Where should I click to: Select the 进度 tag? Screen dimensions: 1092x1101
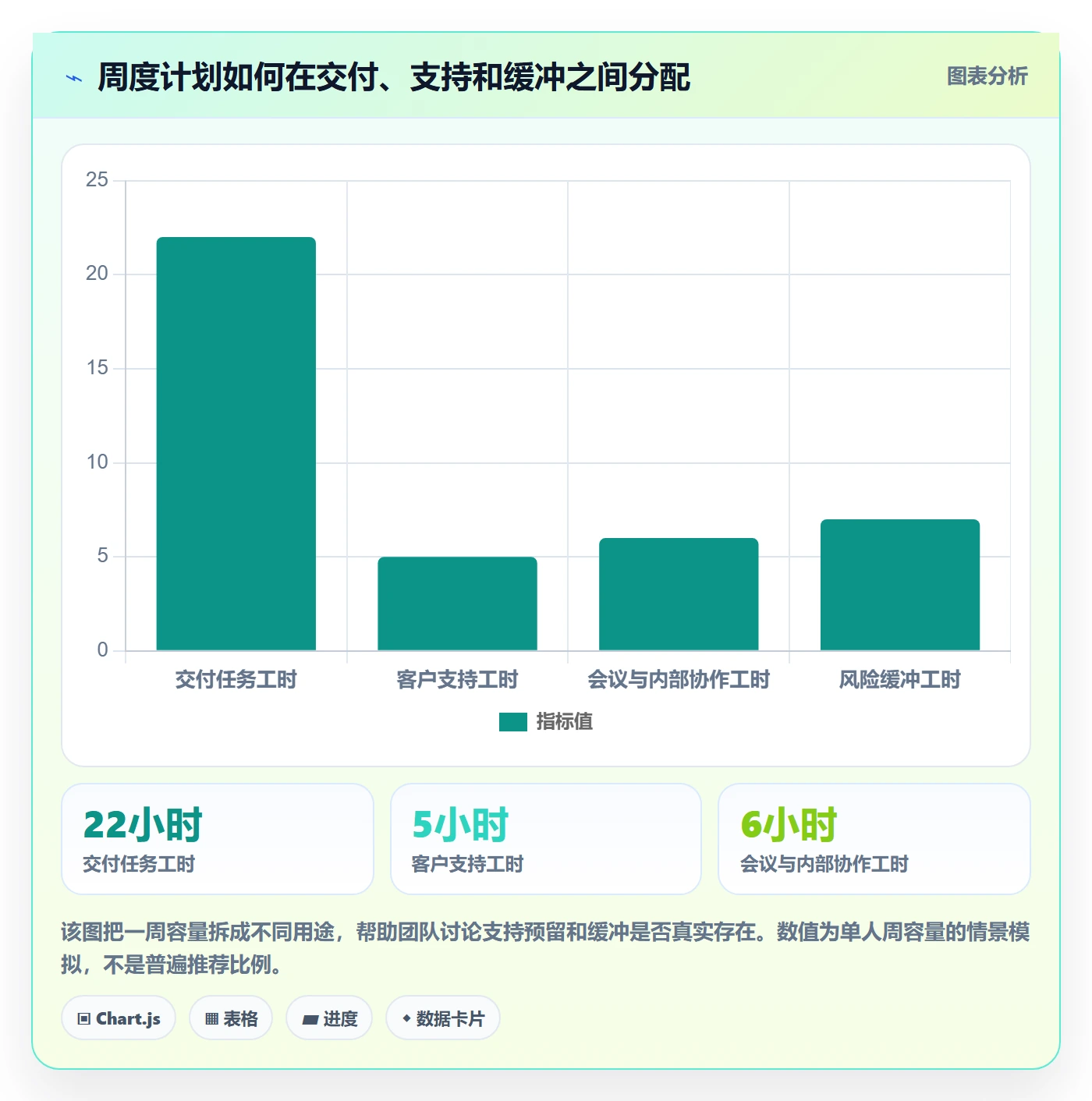(x=329, y=1018)
